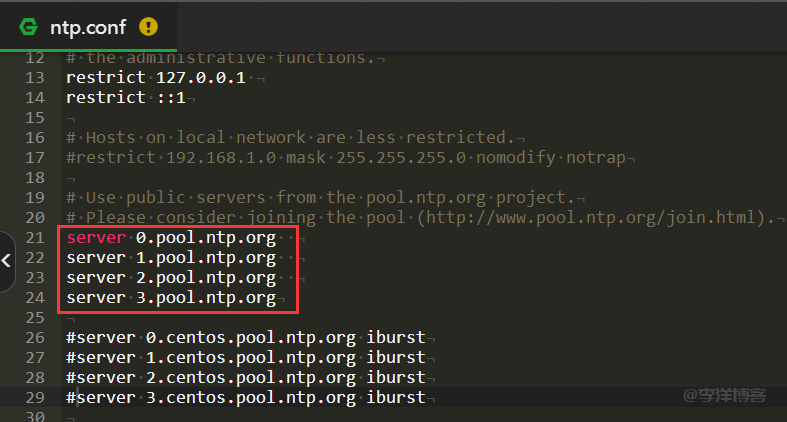
Task: Expand the left sidebar with chevron arrow
Action: pyautogui.click(x=6, y=260)
